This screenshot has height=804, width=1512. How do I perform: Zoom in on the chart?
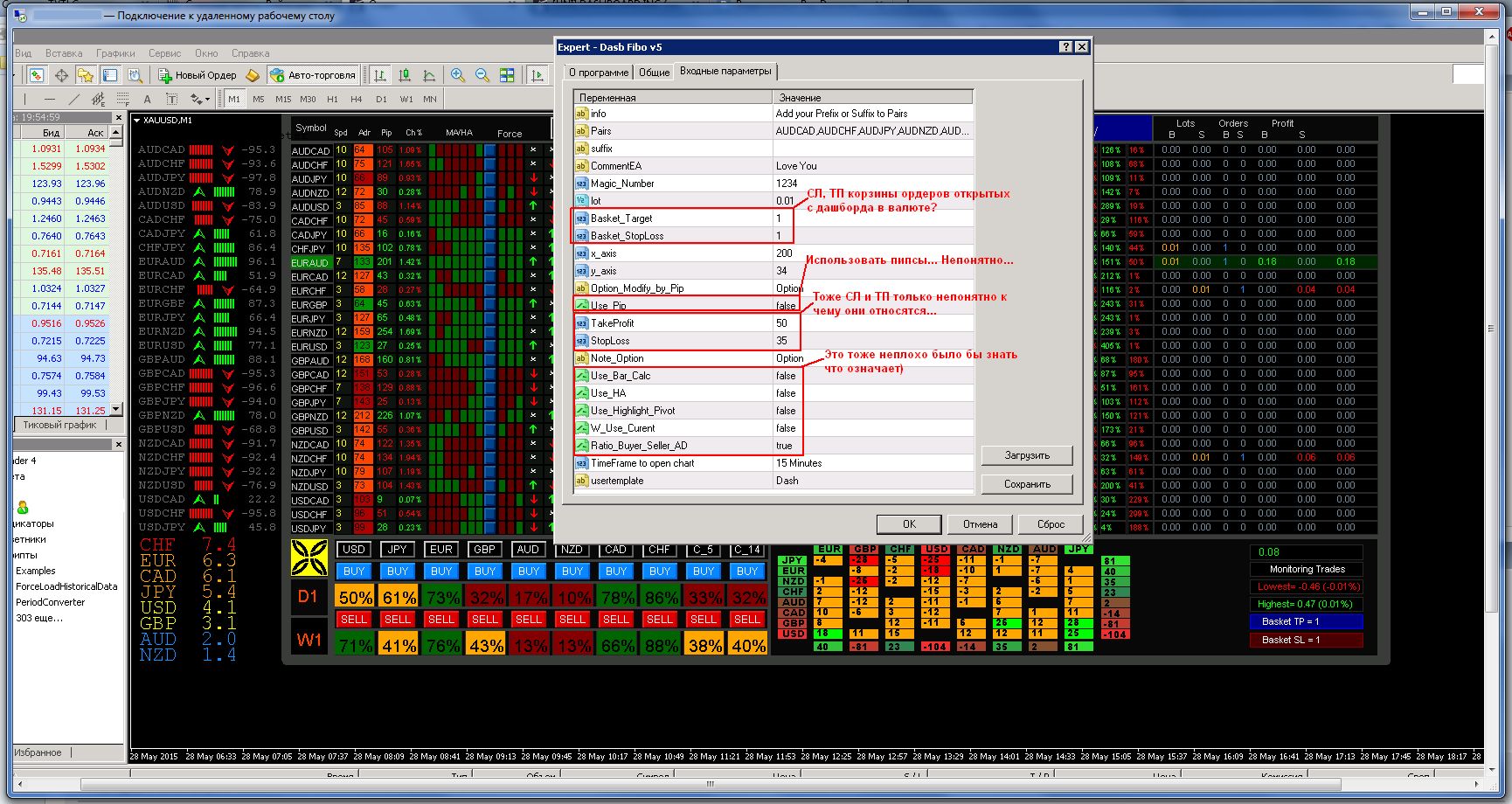click(457, 75)
